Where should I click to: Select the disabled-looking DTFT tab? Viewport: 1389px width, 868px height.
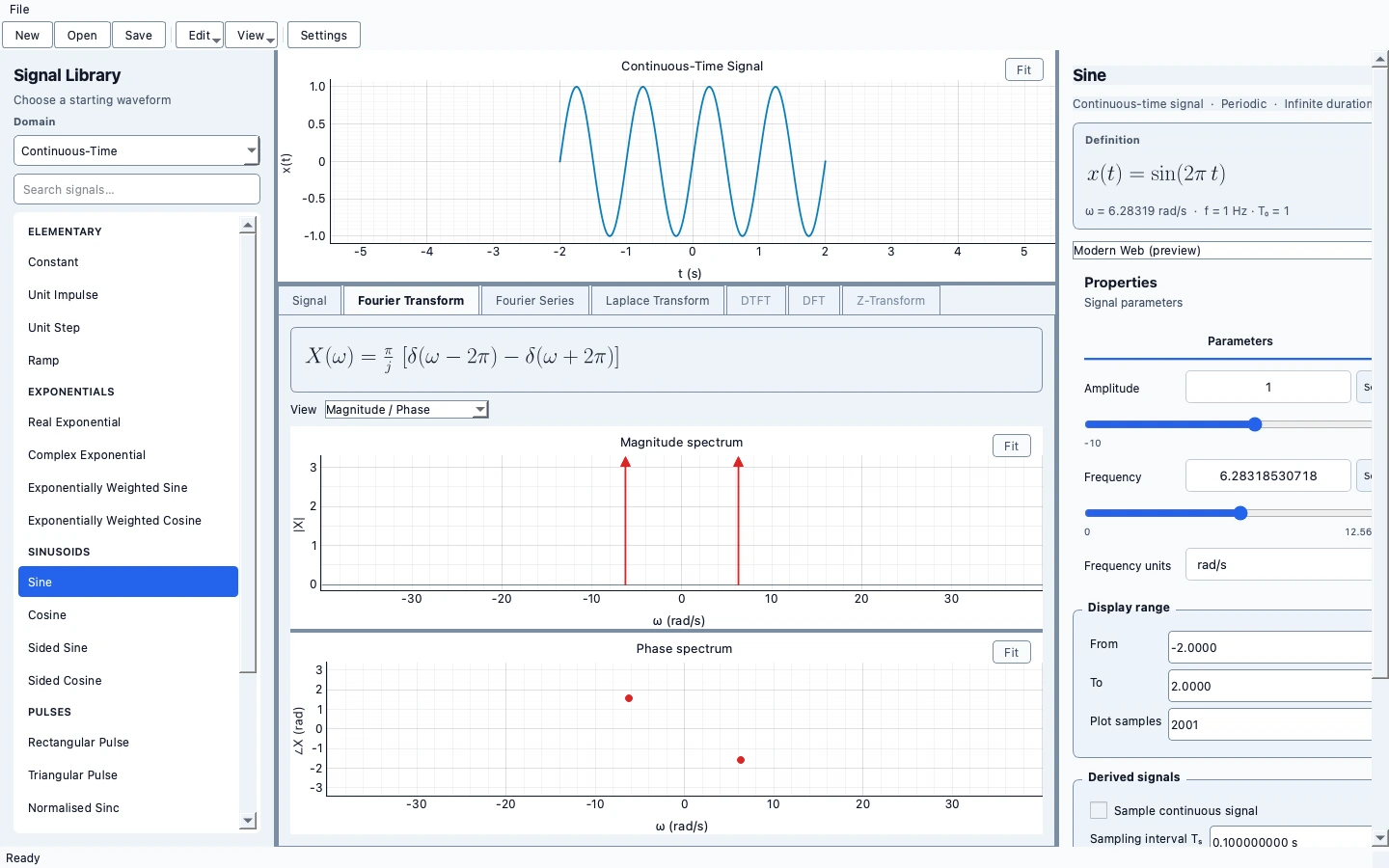755,301
